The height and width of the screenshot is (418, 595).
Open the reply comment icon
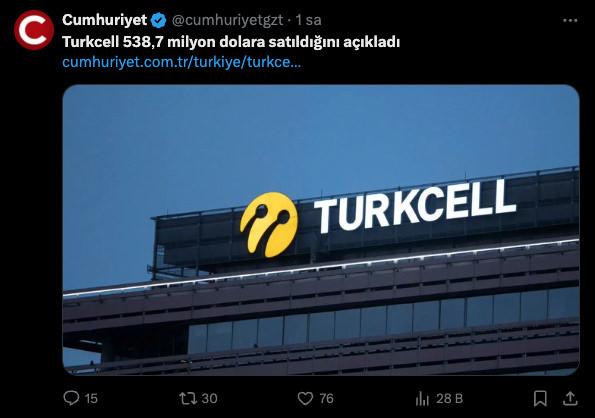(71, 398)
